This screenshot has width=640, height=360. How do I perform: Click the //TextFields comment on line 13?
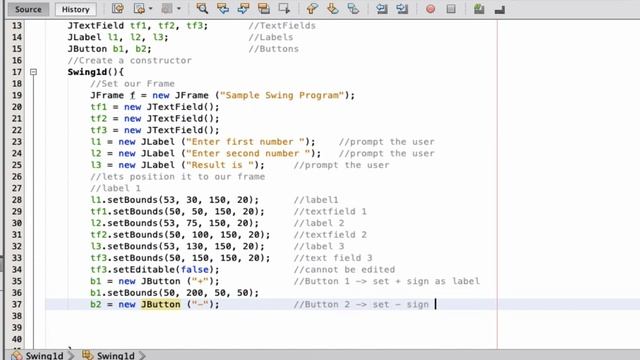click(282, 26)
